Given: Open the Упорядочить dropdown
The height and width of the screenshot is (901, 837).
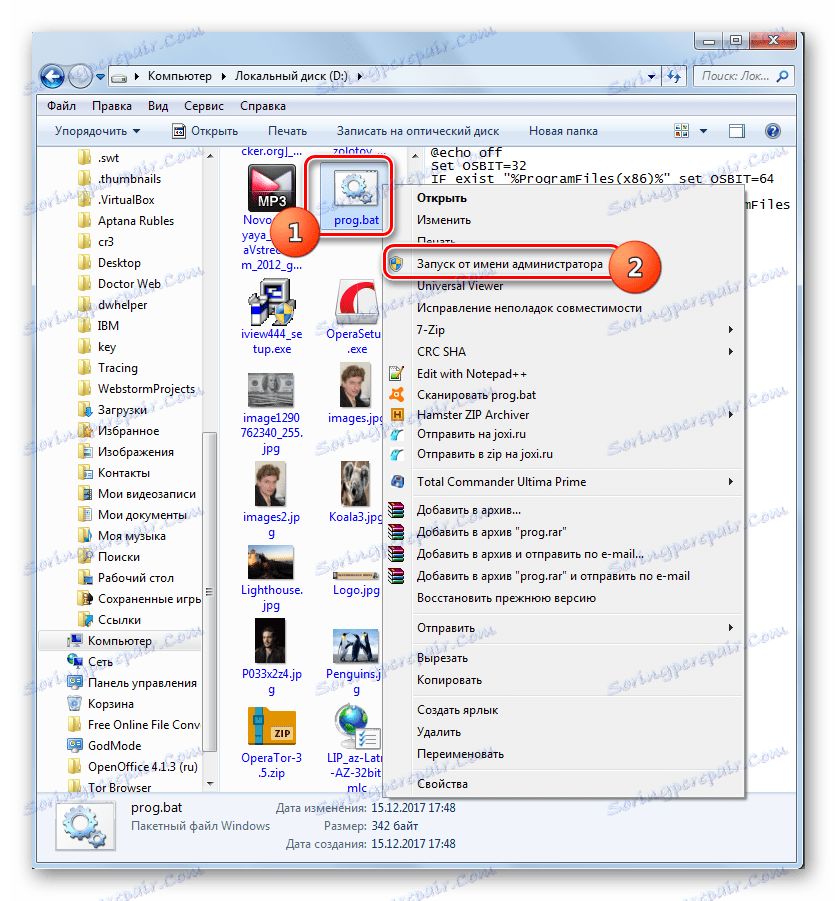Looking at the screenshot, I should 97,131.
